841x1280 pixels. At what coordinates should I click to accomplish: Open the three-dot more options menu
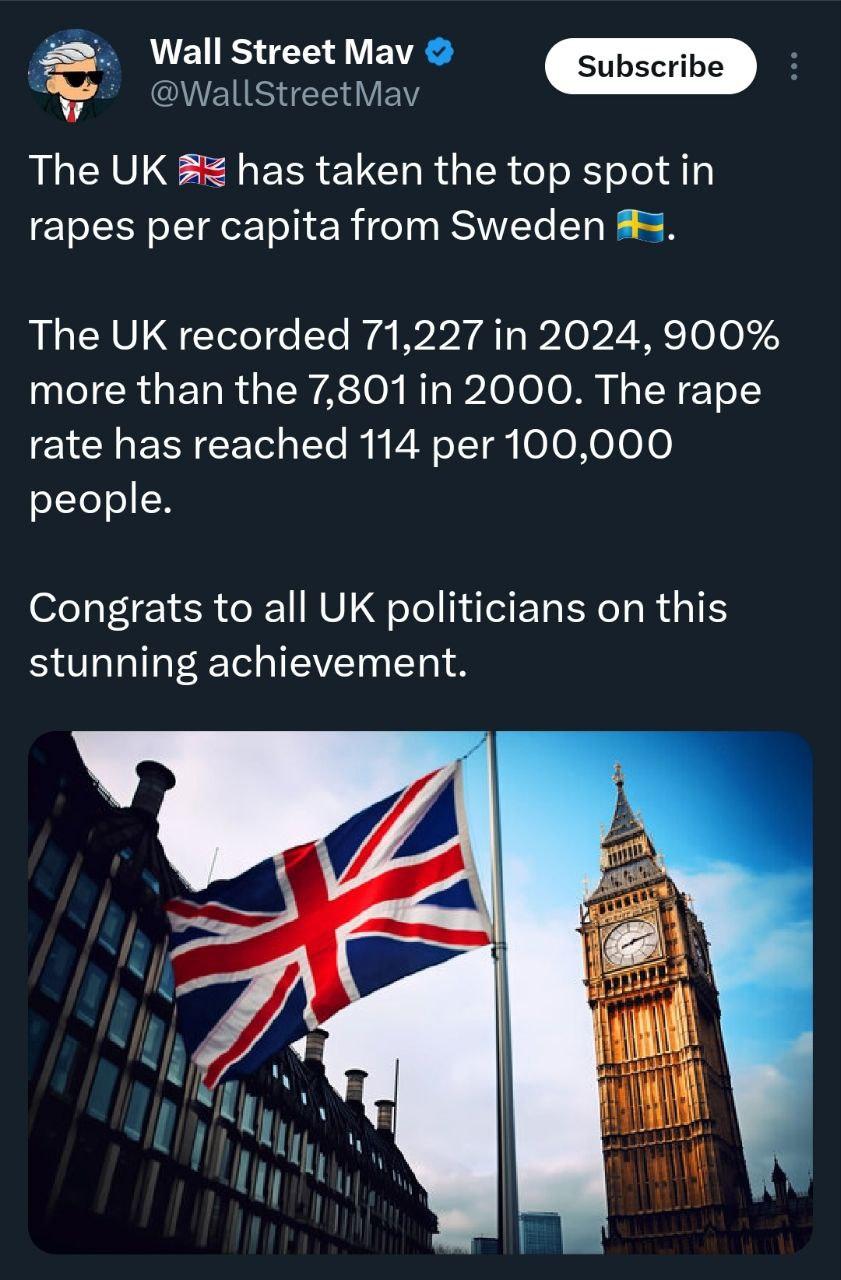(794, 67)
